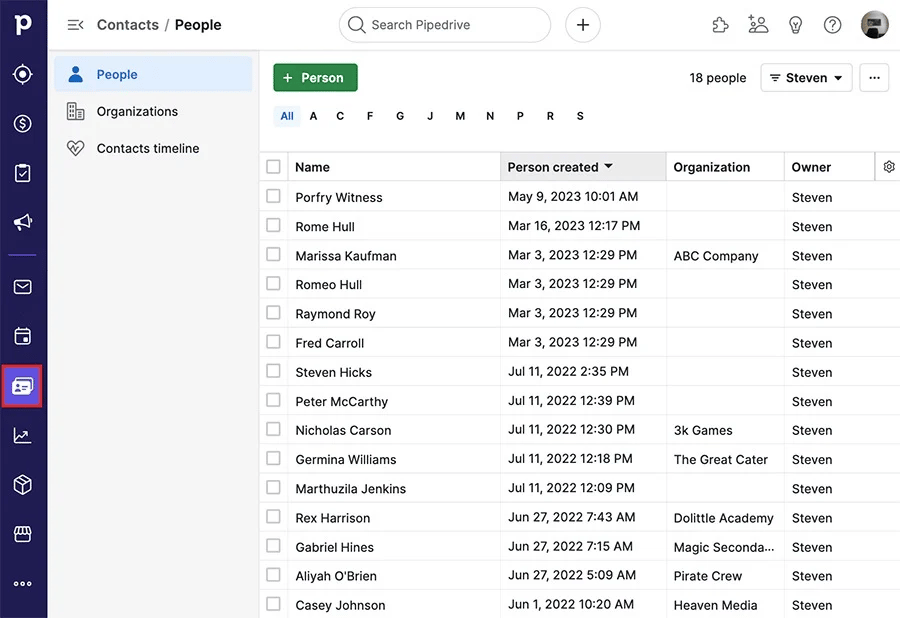Open the column settings gear above the list
This screenshot has height=618, width=900.
coord(889,166)
